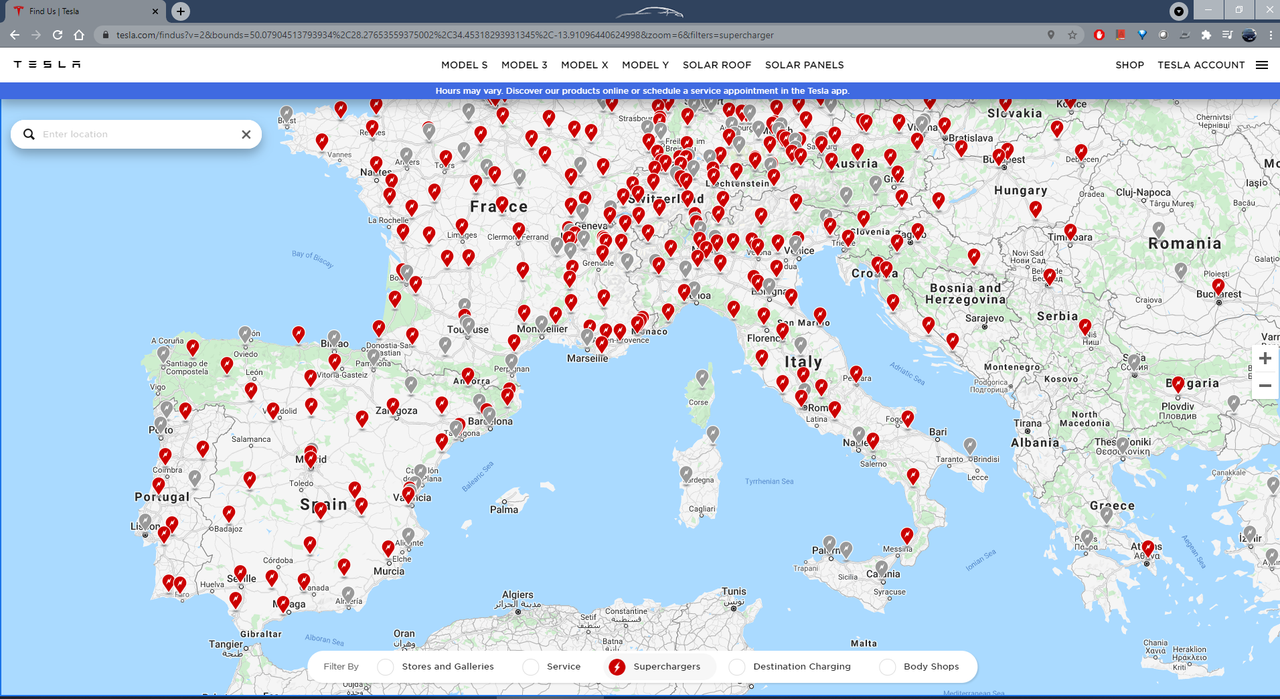1280x699 pixels.
Task: Select the red pin near Messina
Action: [x=907, y=536]
